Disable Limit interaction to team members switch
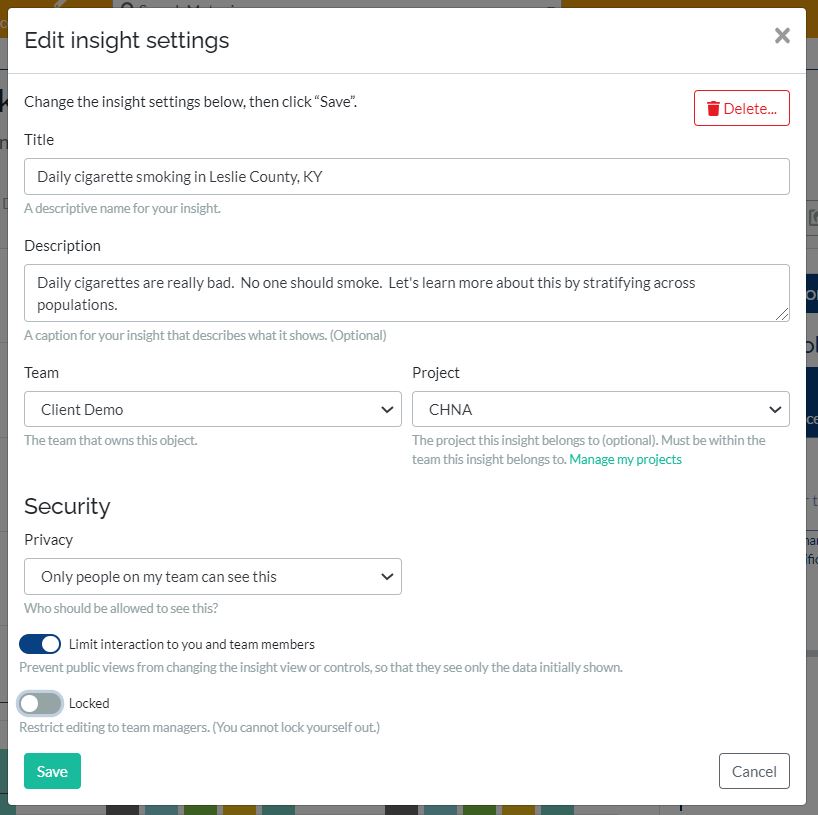This screenshot has width=818, height=815. 40,644
